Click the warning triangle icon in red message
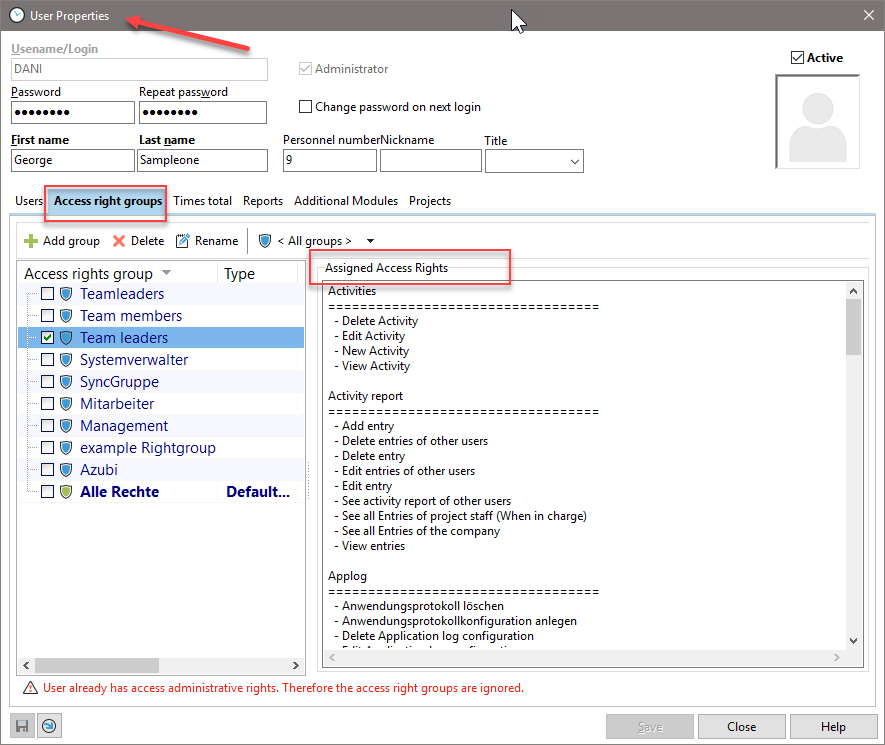 tap(30, 688)
